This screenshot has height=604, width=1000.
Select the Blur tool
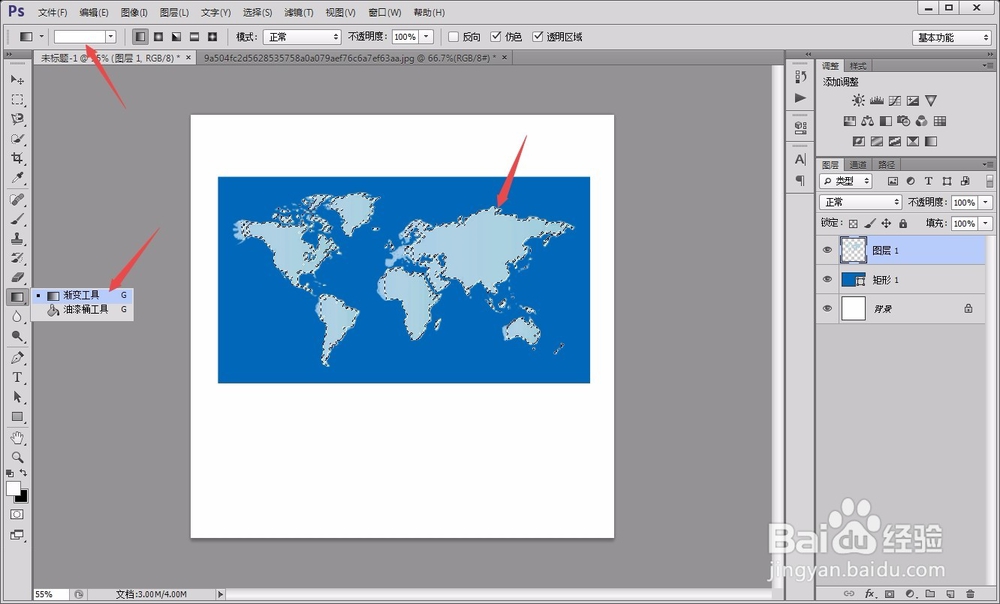(x=17, y=316)
